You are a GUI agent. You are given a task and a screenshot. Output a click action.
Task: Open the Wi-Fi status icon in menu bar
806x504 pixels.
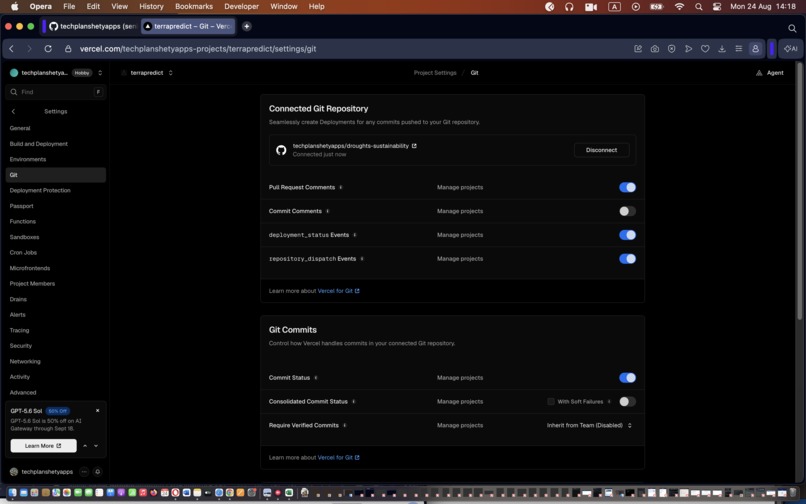pos(679,7)
